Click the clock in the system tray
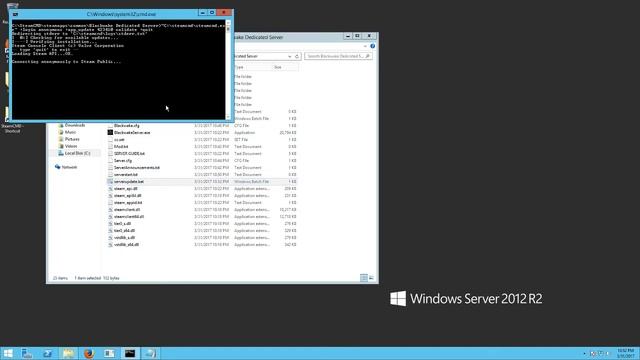The height and width of the screenshot is (360, 640). point(625,353)
